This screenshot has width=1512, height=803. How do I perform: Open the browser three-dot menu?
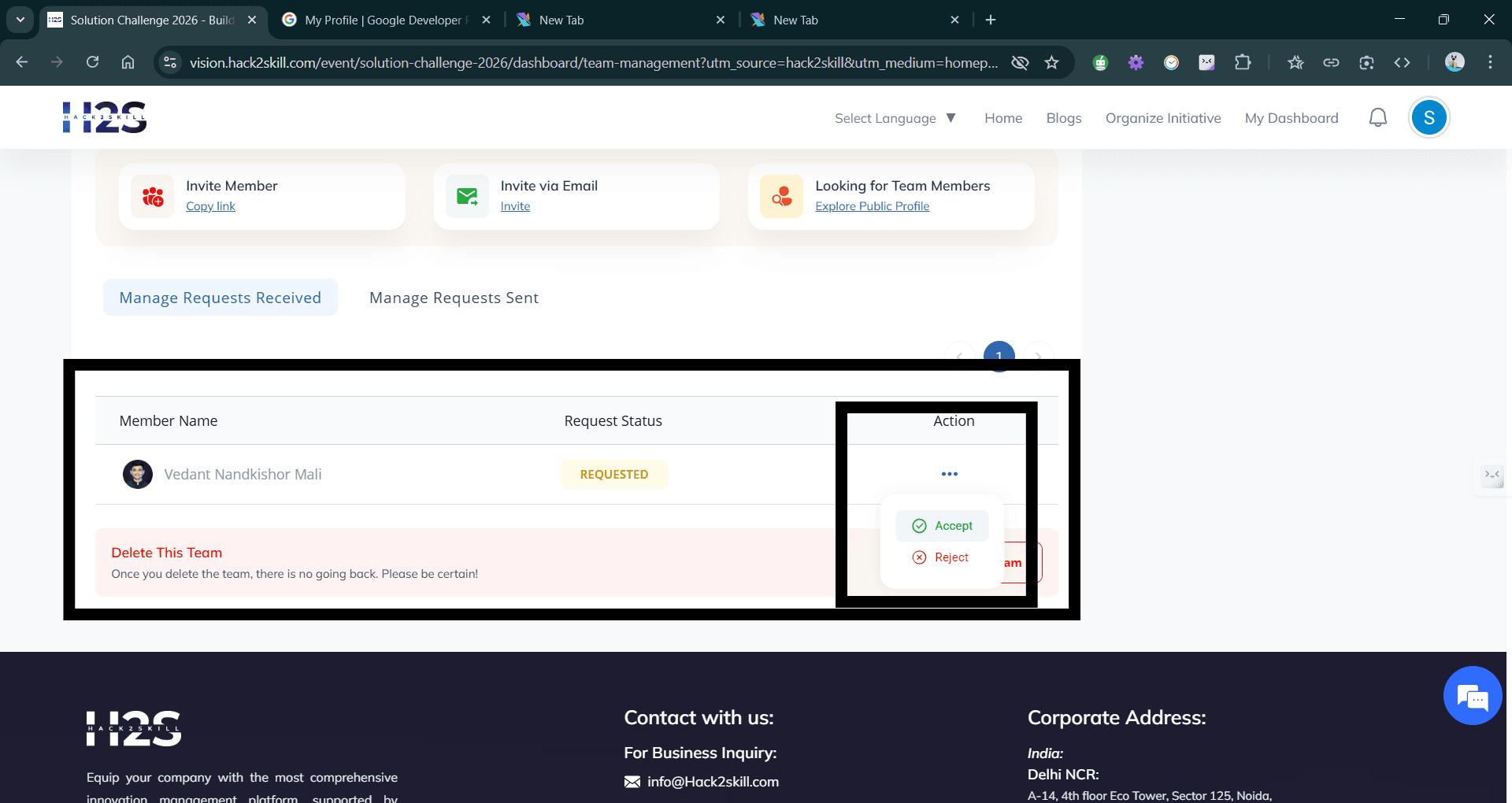coord(1490,62)
